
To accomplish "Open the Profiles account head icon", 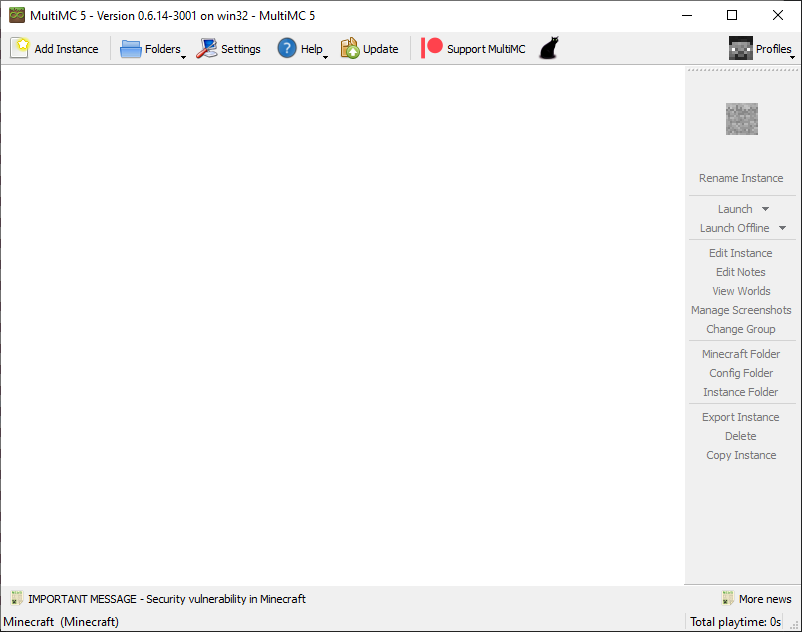I will [x=740, y=49].
